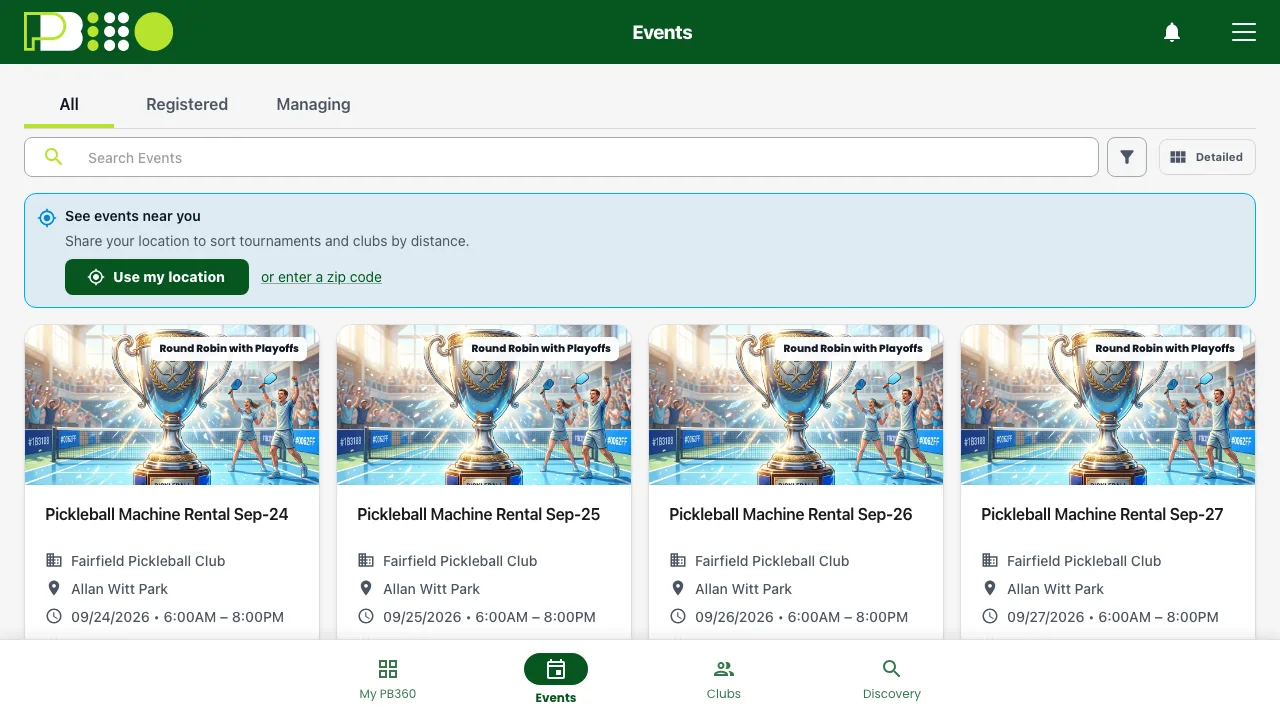Click Use my location button
This screenshot has width=1280, height=720.
tap(157, 277)
